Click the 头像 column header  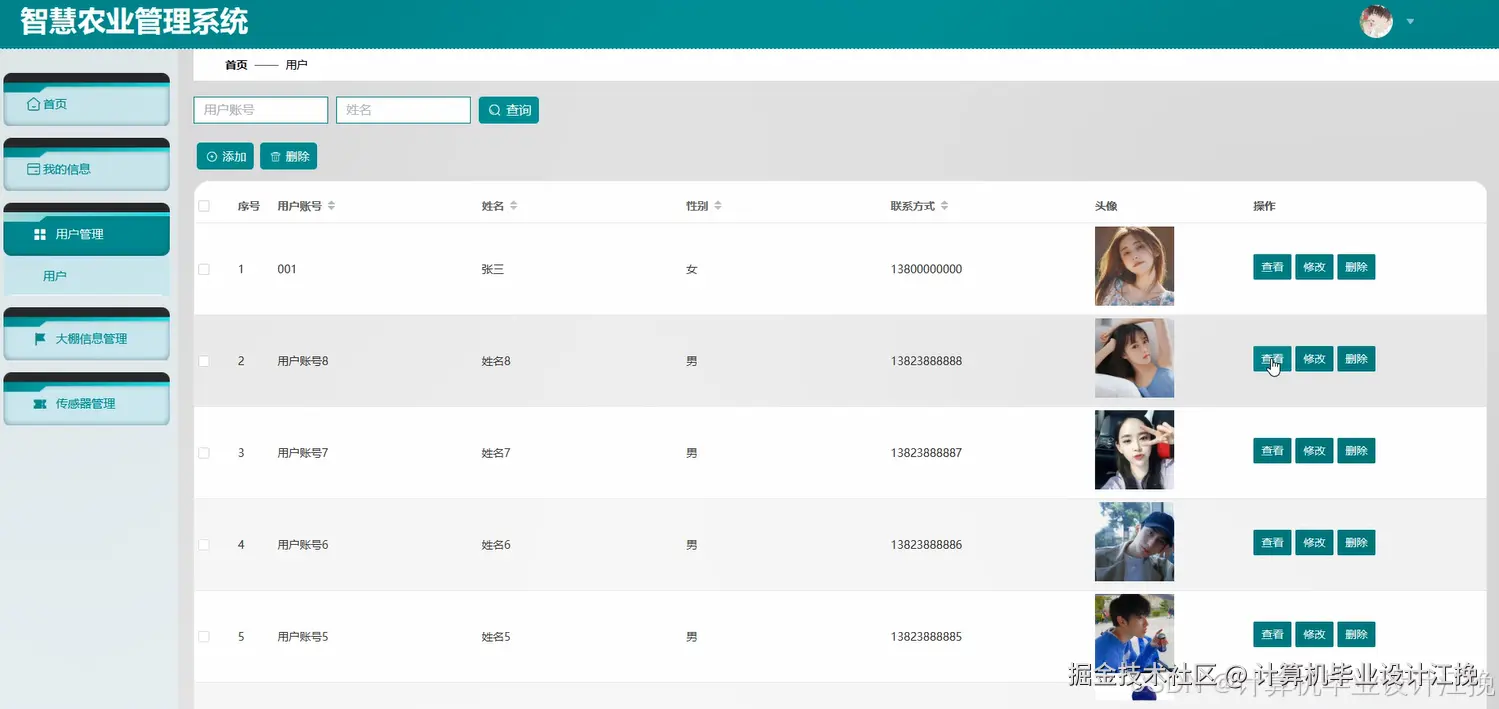(1106, 206)
